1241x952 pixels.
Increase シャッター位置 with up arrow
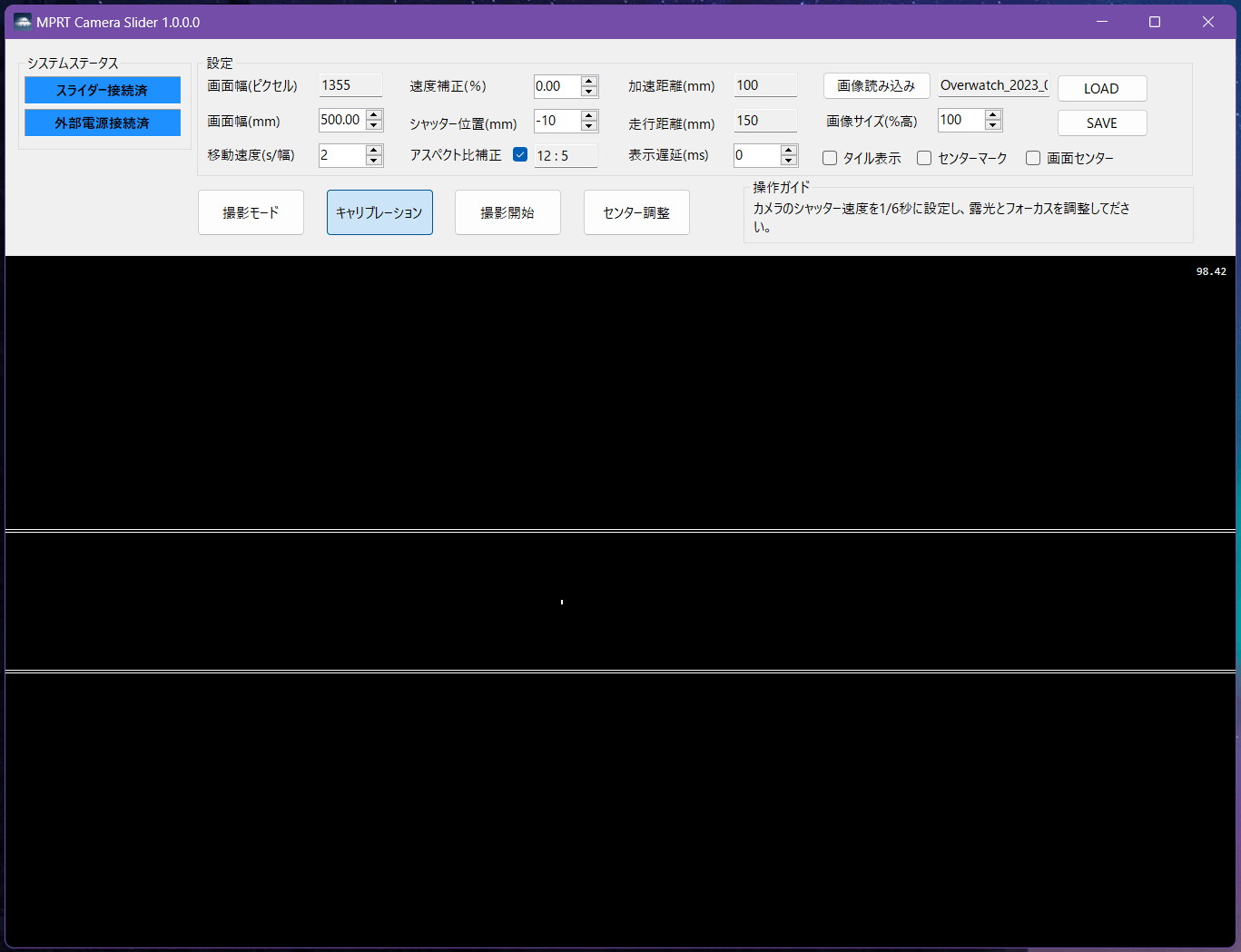pos(589,115)
